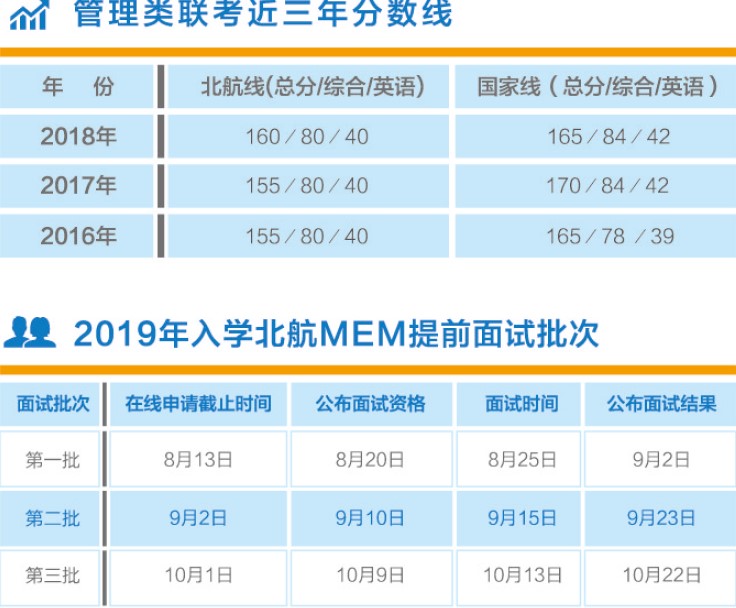Select the 170/84/42 national line cell
Image resolution: width=736 pixels, height=608 pixels.
tap(608, 186)
